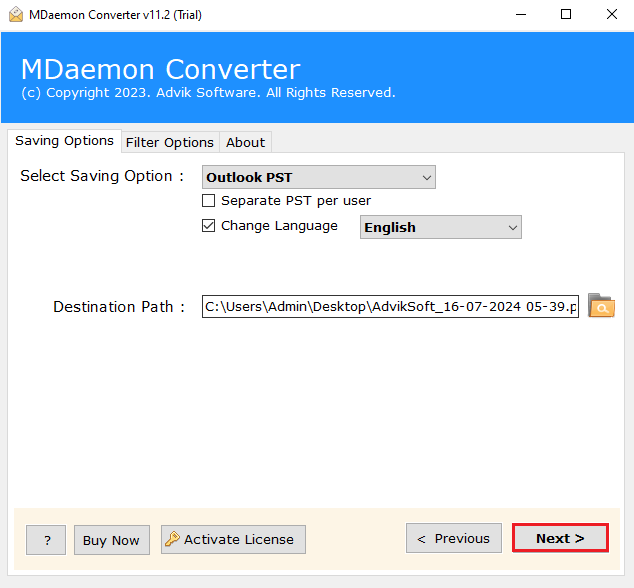
Task: Click the MDaemon Converter envelope title icon
Action: [16, 15]
